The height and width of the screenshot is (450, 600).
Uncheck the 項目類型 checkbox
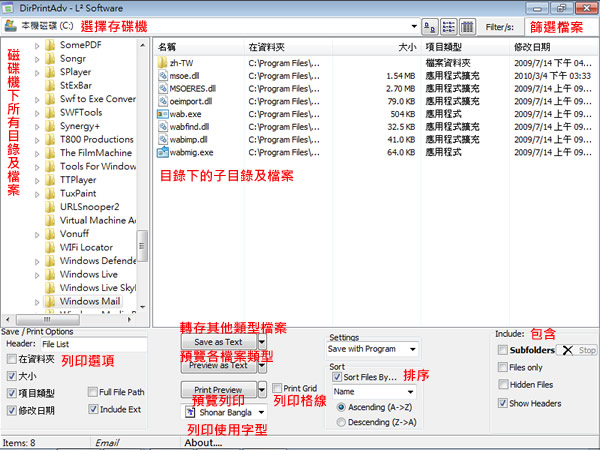tap(12, 393)
